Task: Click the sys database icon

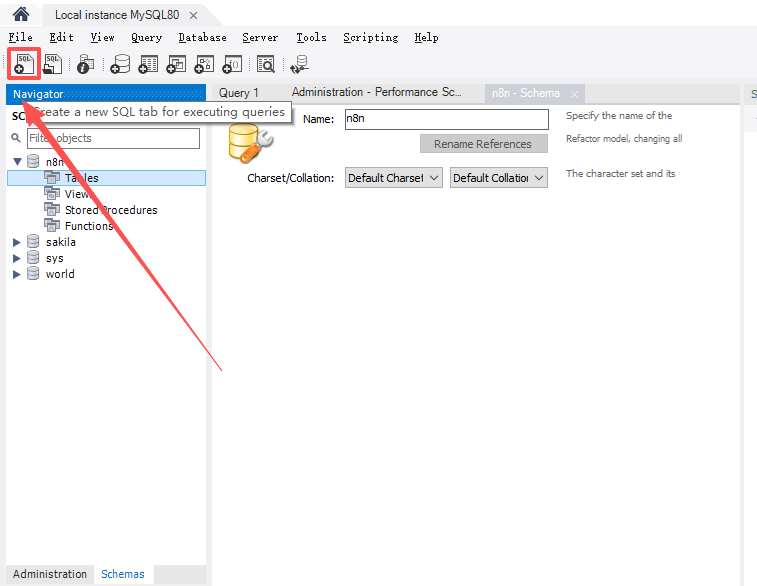Action: pyautogui.click(x=33, y=257)
